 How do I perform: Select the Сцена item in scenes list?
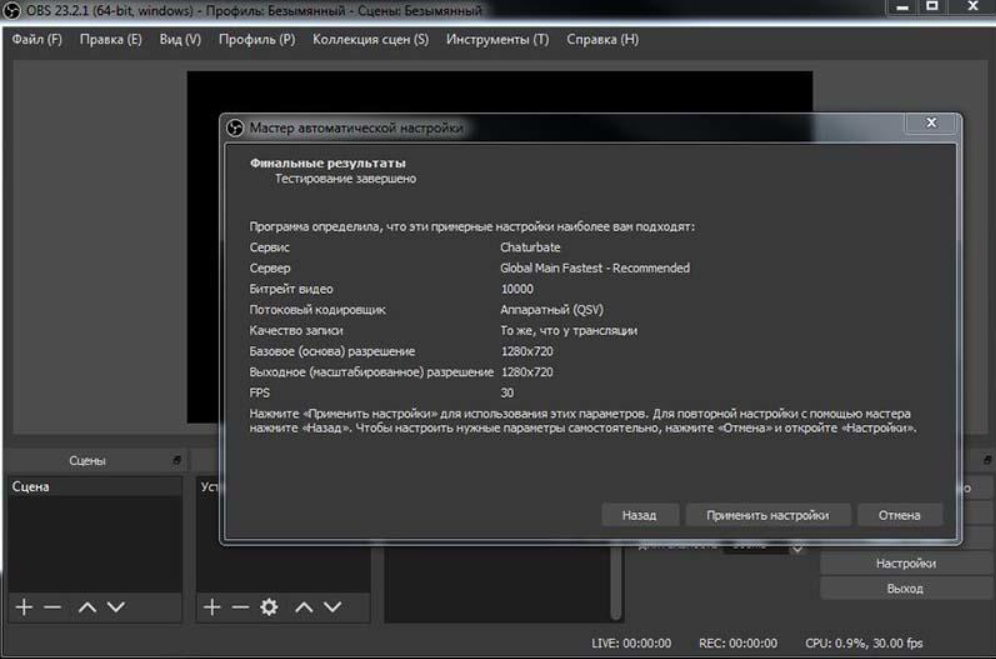point(95,487)
